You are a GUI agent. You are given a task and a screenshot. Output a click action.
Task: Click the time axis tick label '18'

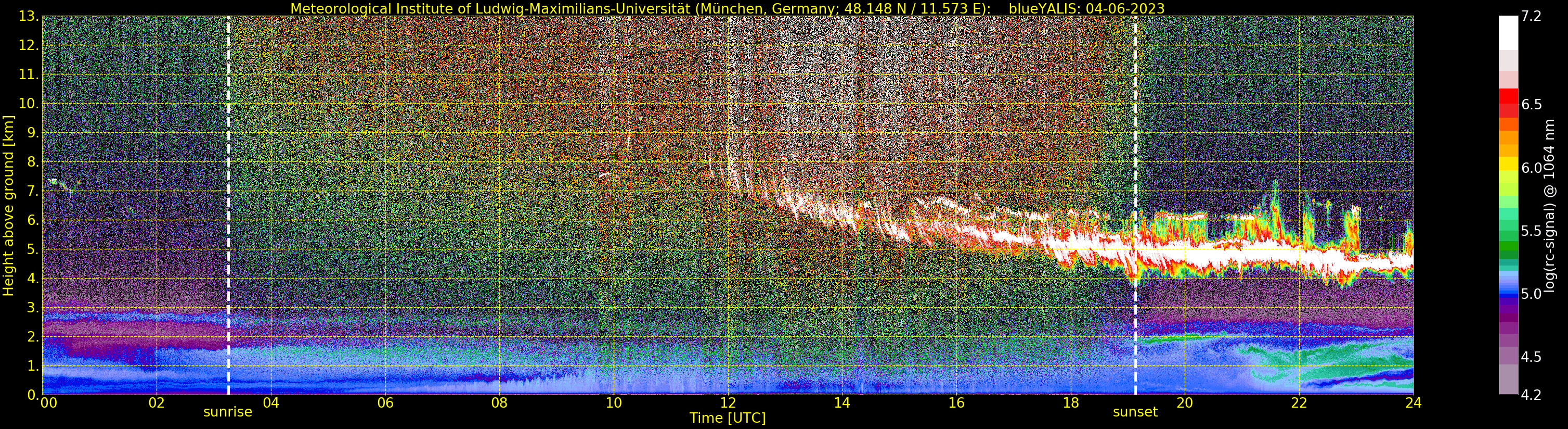(x=1071, y=403)
